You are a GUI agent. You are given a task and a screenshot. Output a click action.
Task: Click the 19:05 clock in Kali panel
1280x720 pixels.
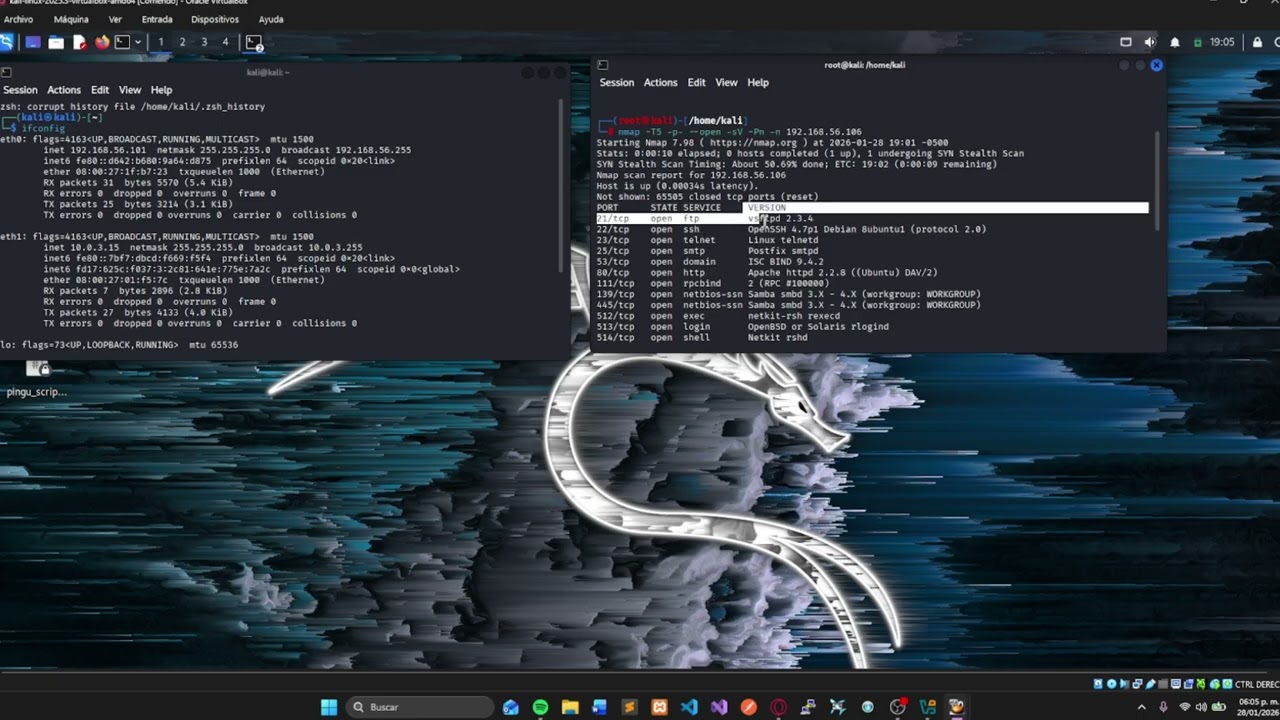[x=1222, y=42]
